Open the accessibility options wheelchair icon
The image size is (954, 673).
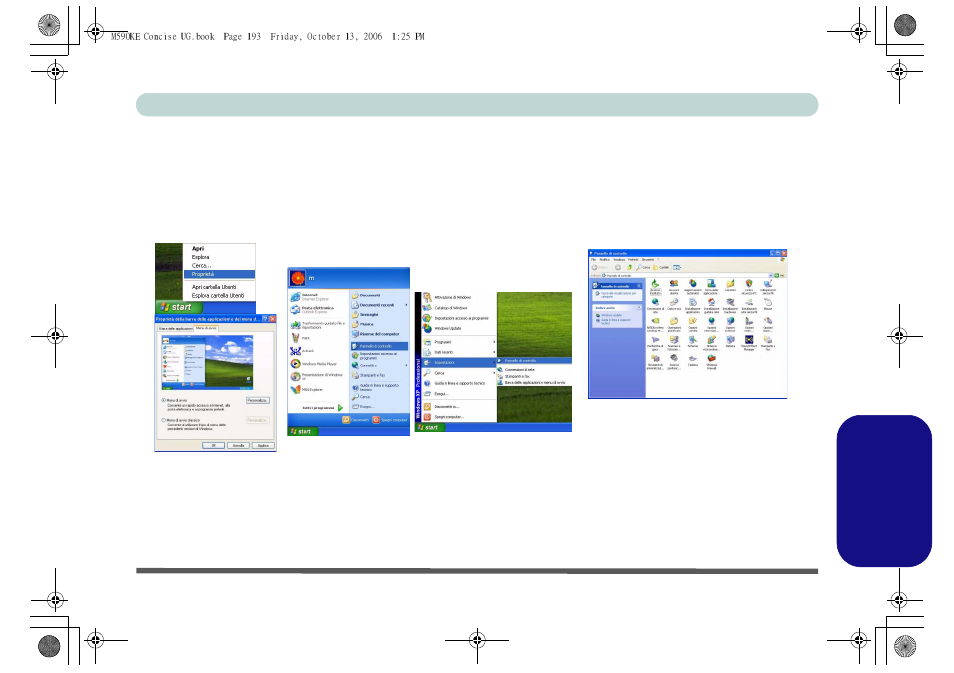[653, 283]
